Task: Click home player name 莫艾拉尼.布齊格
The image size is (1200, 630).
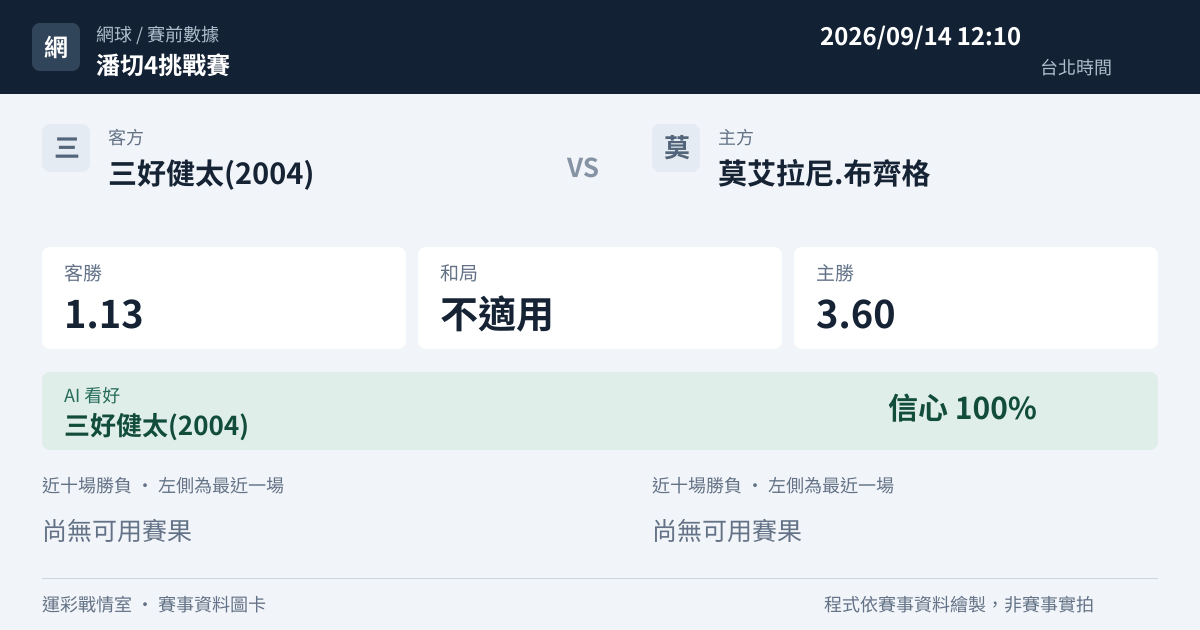Action: pos(824,174)
